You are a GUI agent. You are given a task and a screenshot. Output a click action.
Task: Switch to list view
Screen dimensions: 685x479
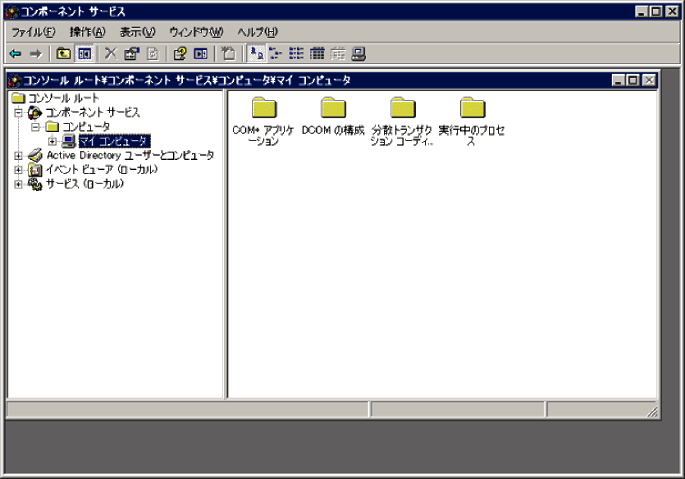point(296,54)
